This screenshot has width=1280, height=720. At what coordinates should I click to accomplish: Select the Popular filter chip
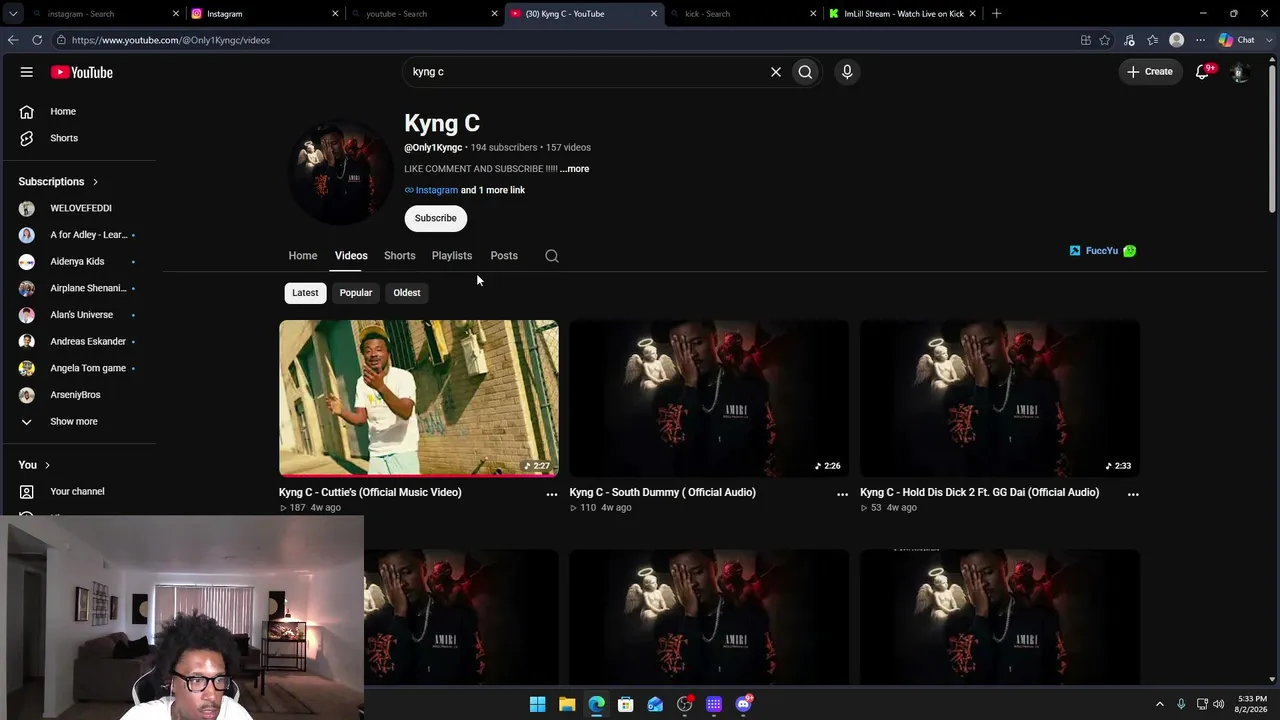(356, 293)
